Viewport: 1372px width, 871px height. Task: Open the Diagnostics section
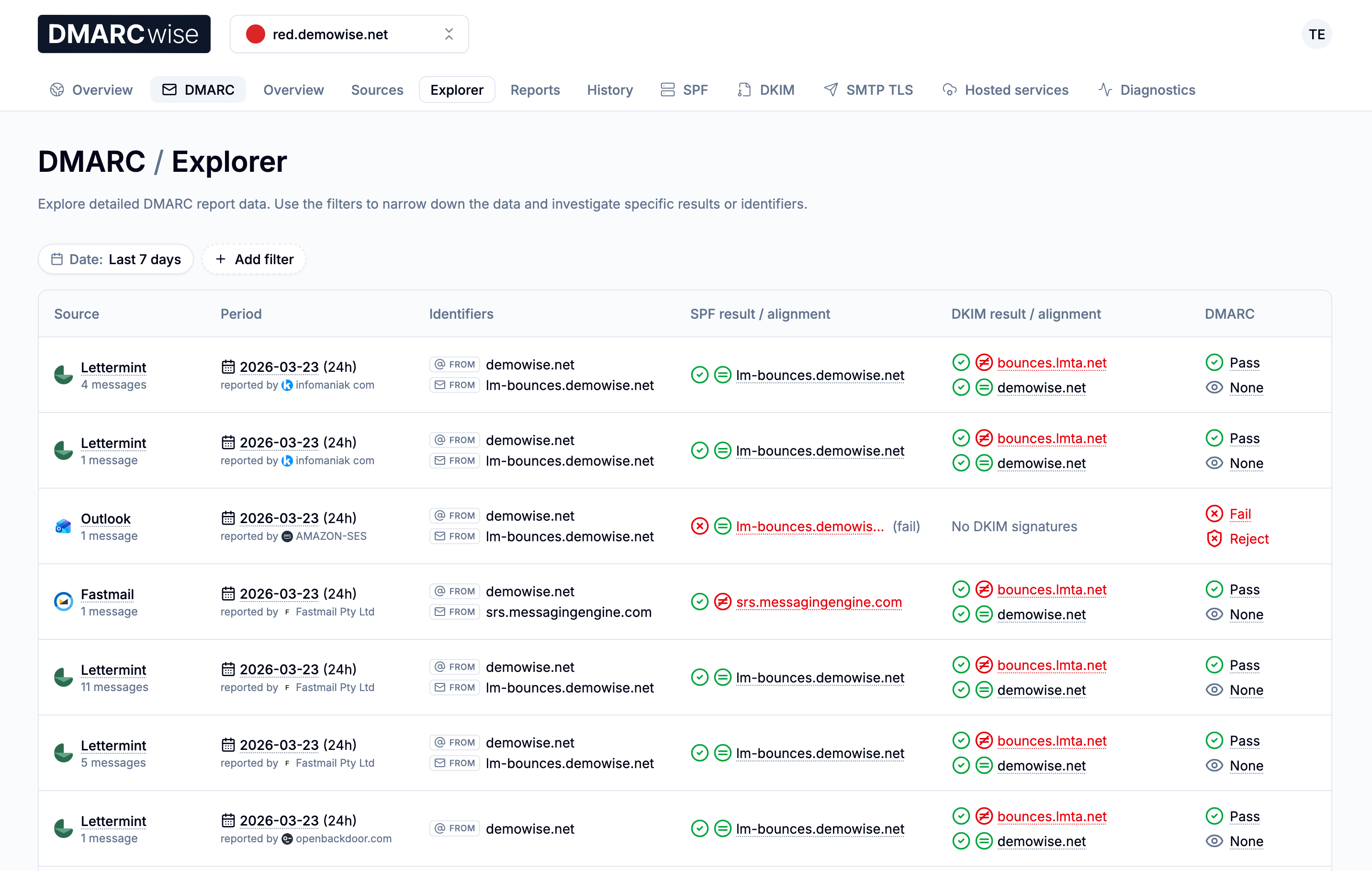[1157, 89]
